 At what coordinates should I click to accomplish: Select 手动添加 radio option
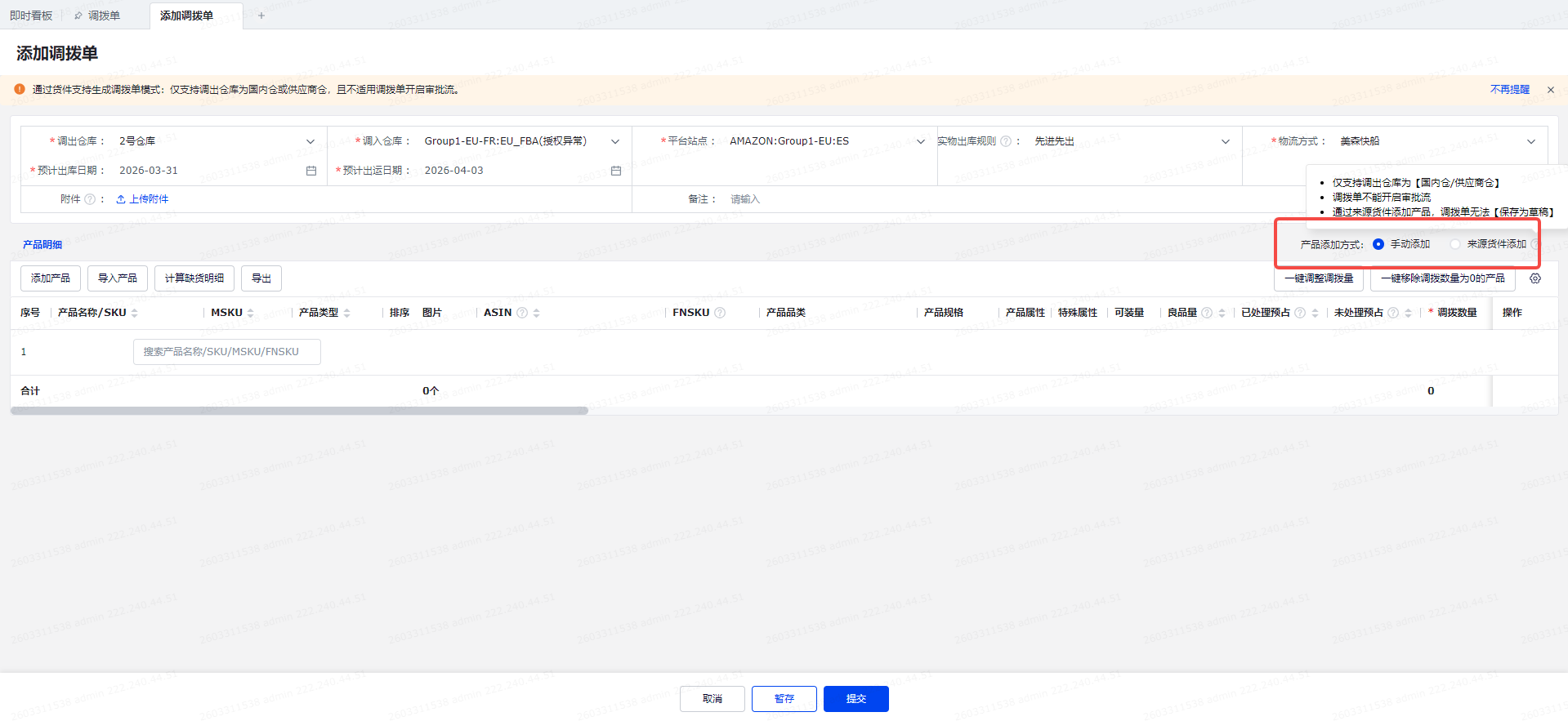coord(1378,244)
